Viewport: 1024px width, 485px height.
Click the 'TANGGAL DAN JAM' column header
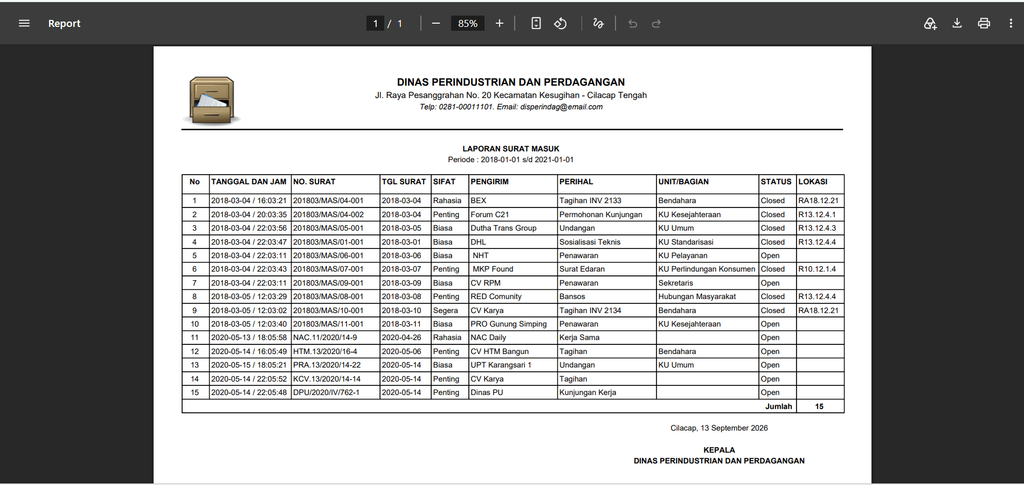(249, 182)
